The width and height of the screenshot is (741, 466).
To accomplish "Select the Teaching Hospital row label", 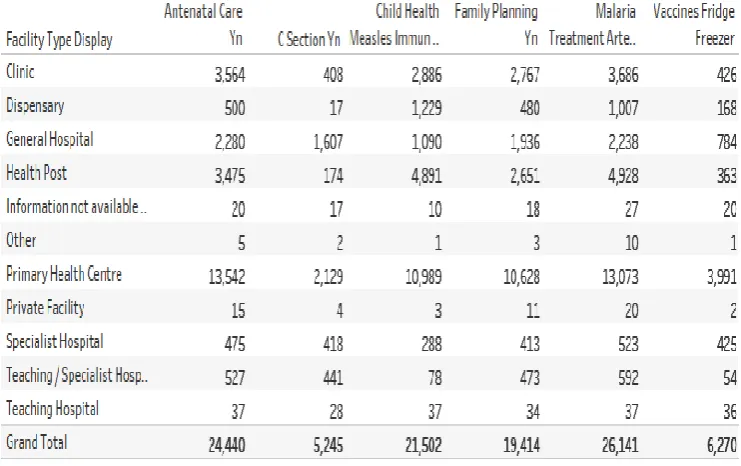I will pyautogui.click(x=52, y=409).
